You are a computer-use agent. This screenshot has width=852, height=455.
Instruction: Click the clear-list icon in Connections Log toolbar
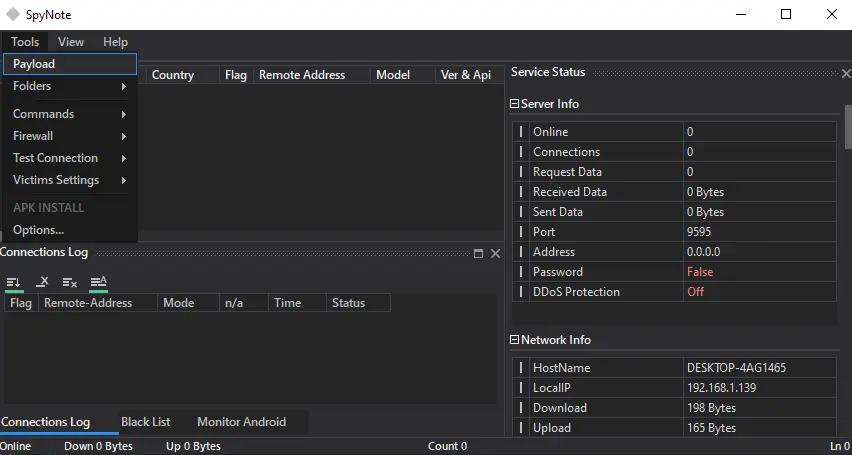70,282
